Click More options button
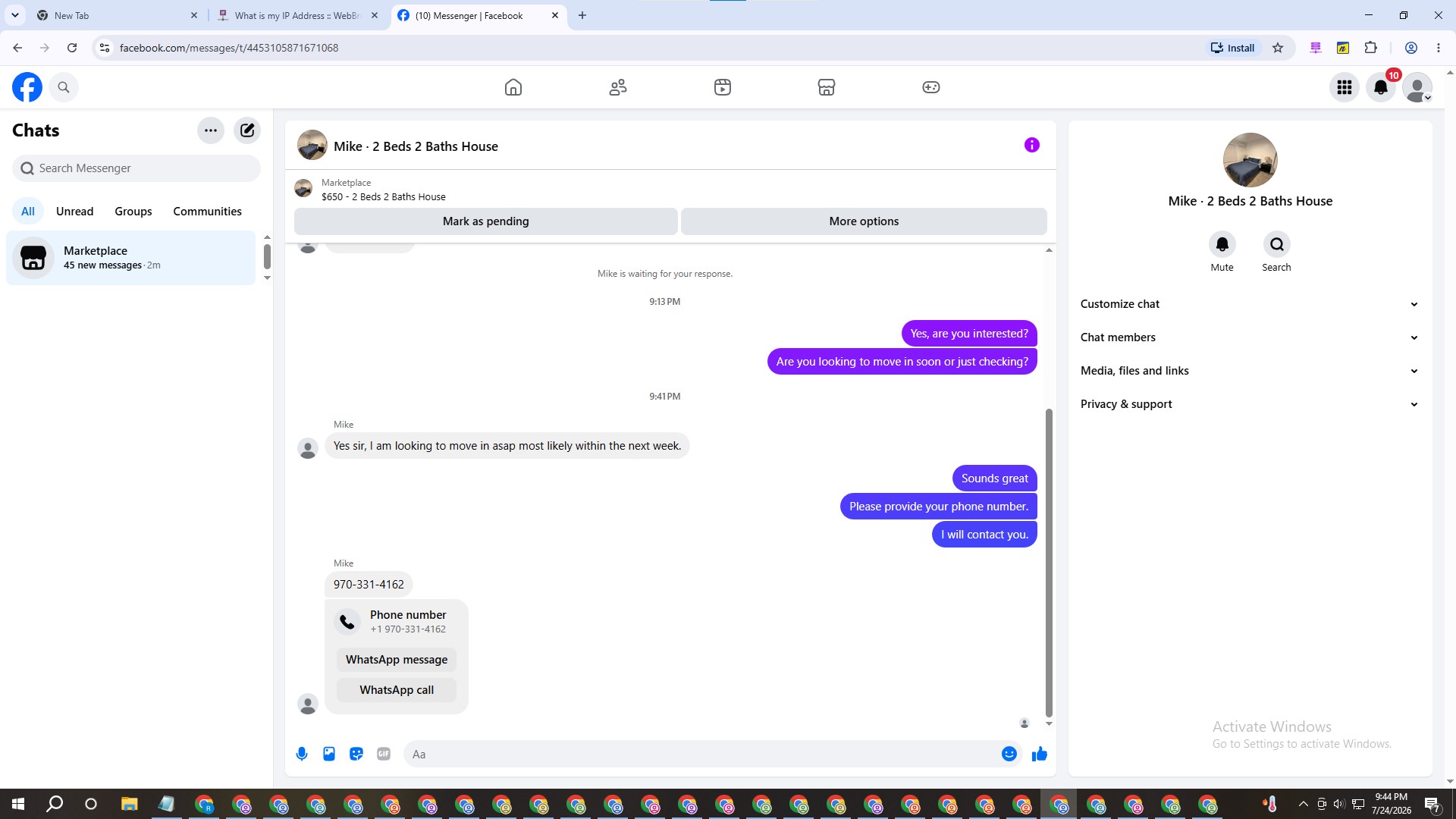Screen dimensions: 1456x819 [x=864, y=221]
